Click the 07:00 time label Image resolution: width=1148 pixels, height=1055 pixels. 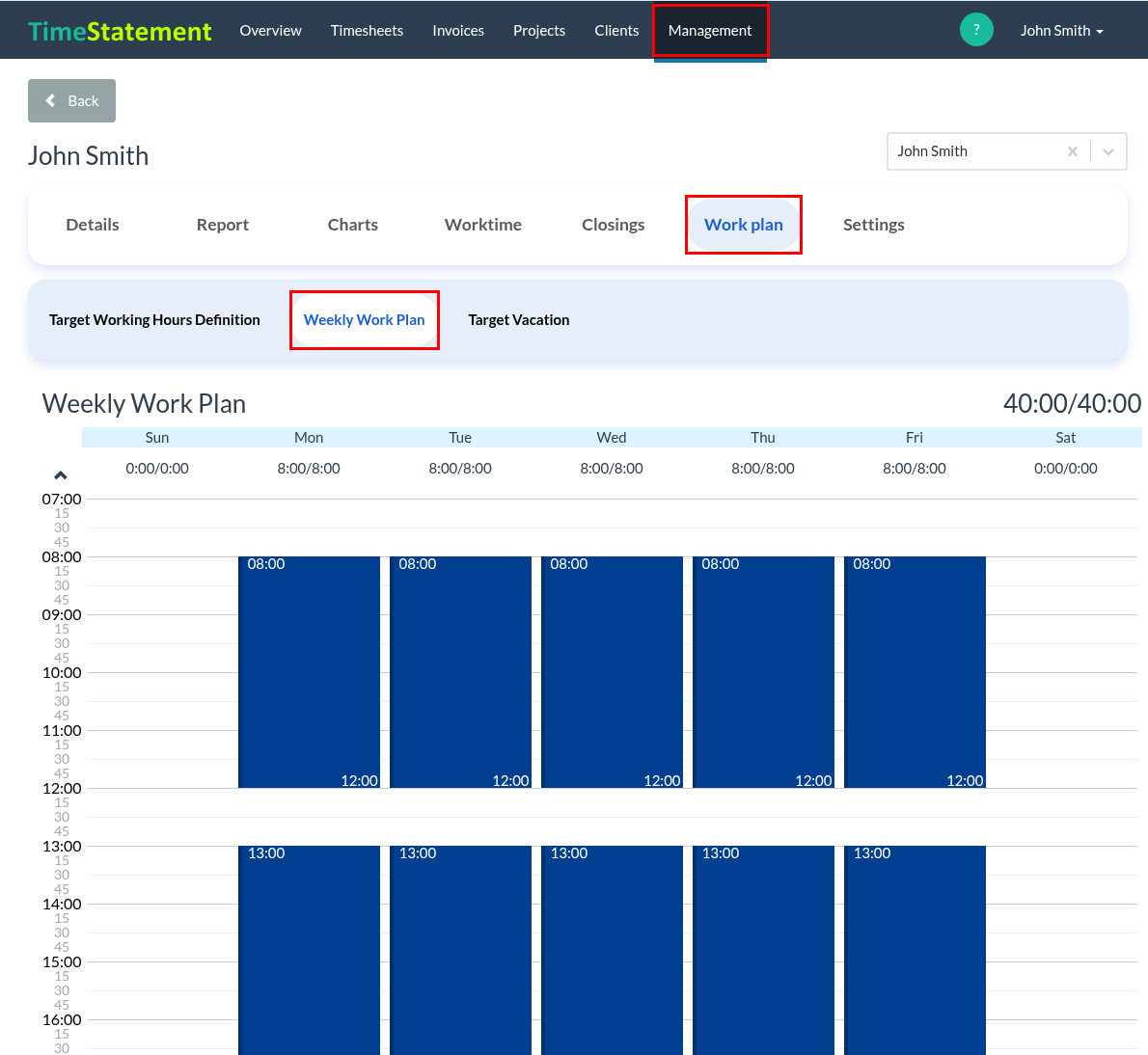click(x=62, y=499)
